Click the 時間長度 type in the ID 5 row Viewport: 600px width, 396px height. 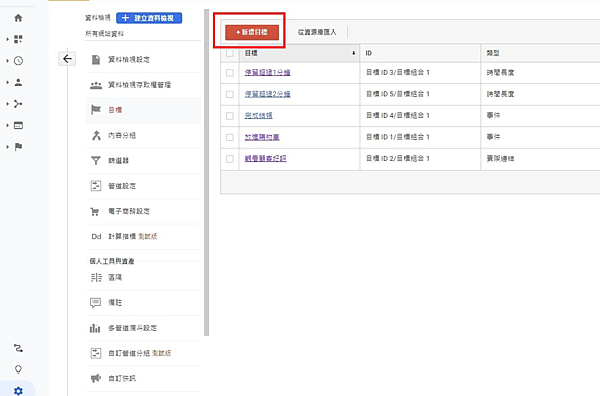tap(500, 94)
